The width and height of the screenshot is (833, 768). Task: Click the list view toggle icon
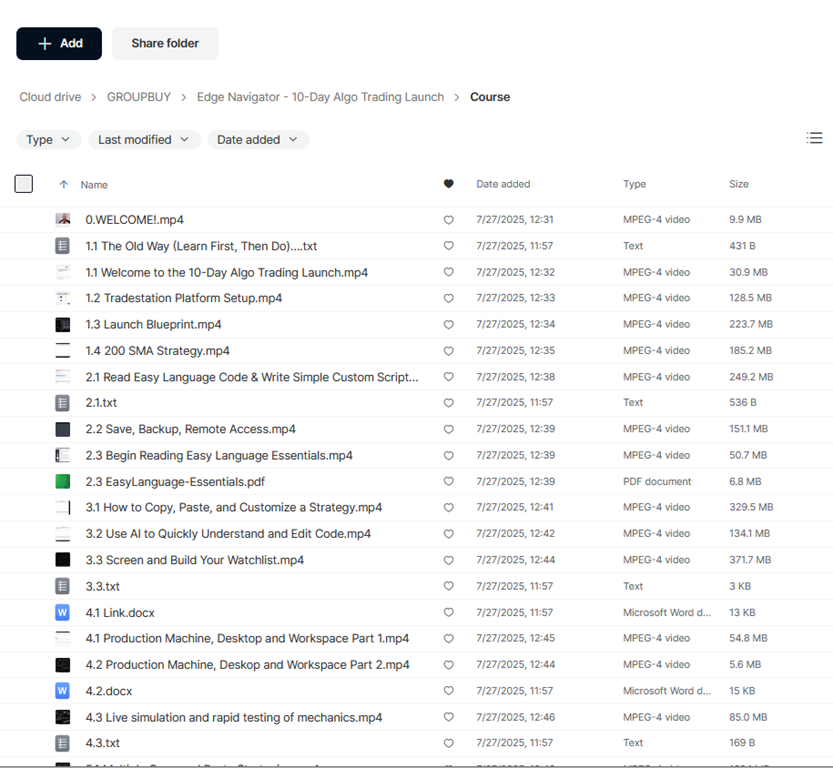point(814,139)
